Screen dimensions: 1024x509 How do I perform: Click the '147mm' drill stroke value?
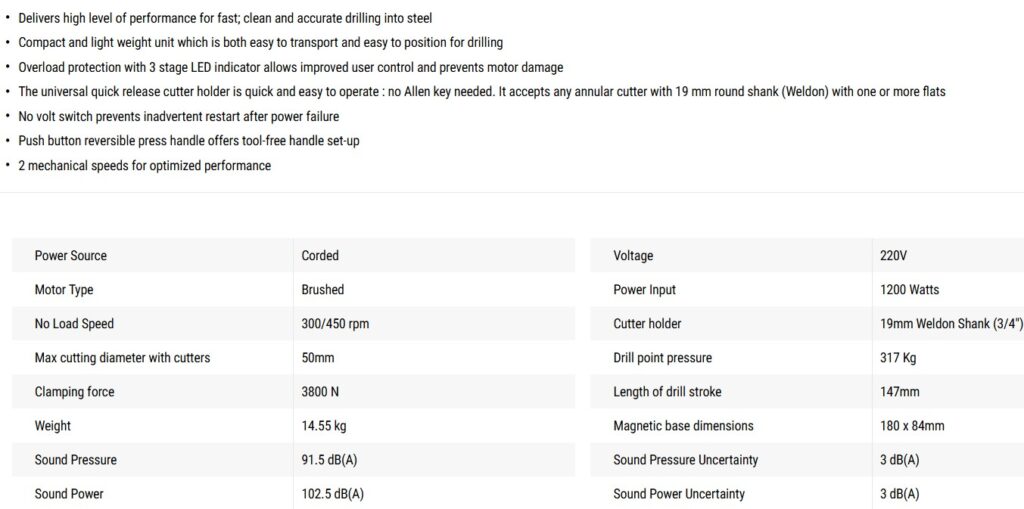pos(900,392)
